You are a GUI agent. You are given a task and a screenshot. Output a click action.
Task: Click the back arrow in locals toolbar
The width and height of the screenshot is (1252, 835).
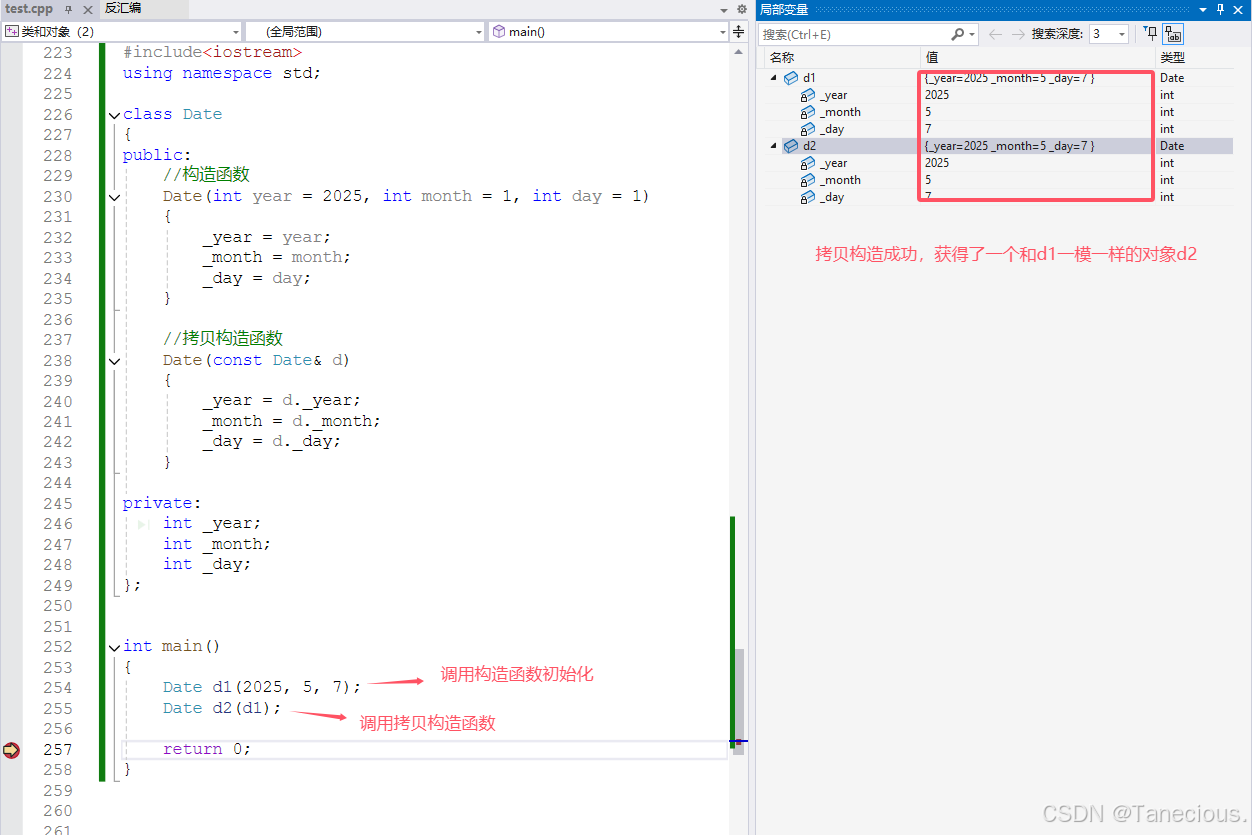[995, 34]
